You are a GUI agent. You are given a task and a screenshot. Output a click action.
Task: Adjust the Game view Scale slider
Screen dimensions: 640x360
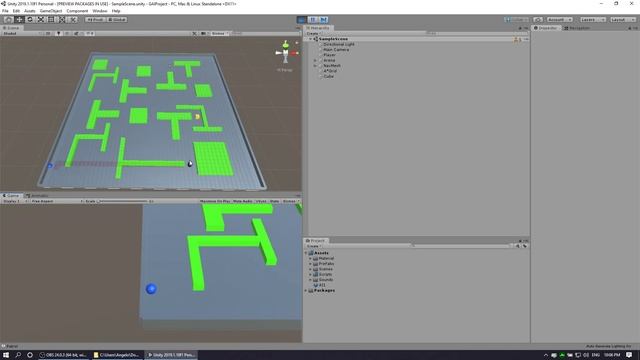pyautogui.click(x=122, y=201)
